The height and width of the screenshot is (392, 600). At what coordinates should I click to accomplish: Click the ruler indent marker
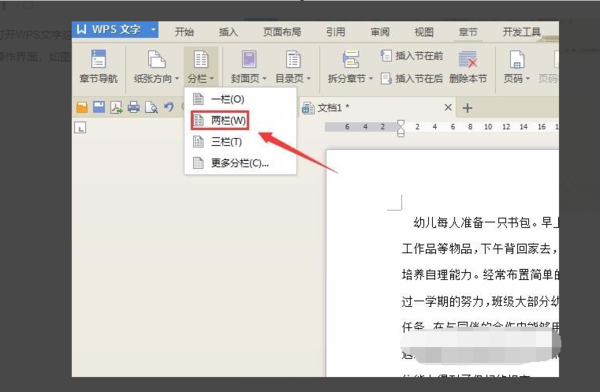tap(401, 128)
